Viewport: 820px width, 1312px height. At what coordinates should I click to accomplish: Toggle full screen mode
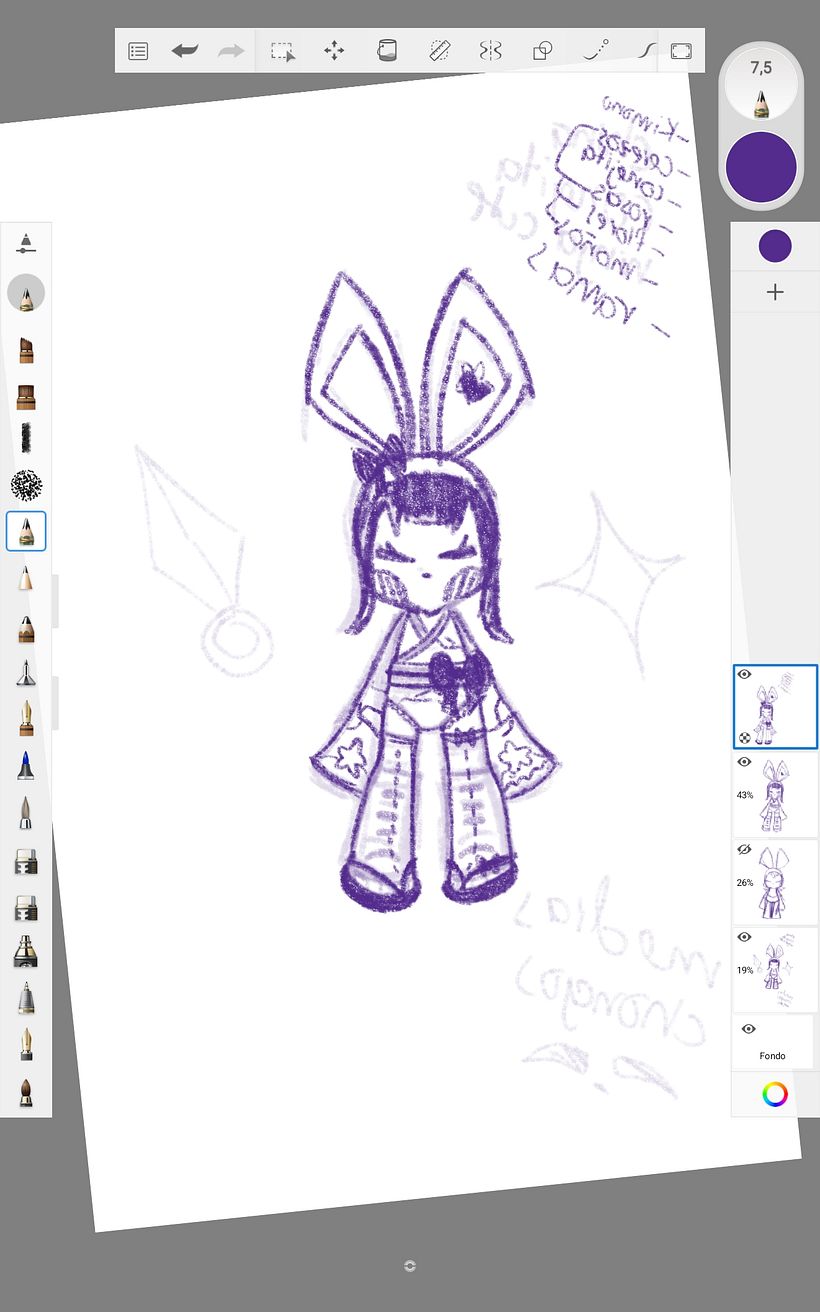(x=681, y=51)
